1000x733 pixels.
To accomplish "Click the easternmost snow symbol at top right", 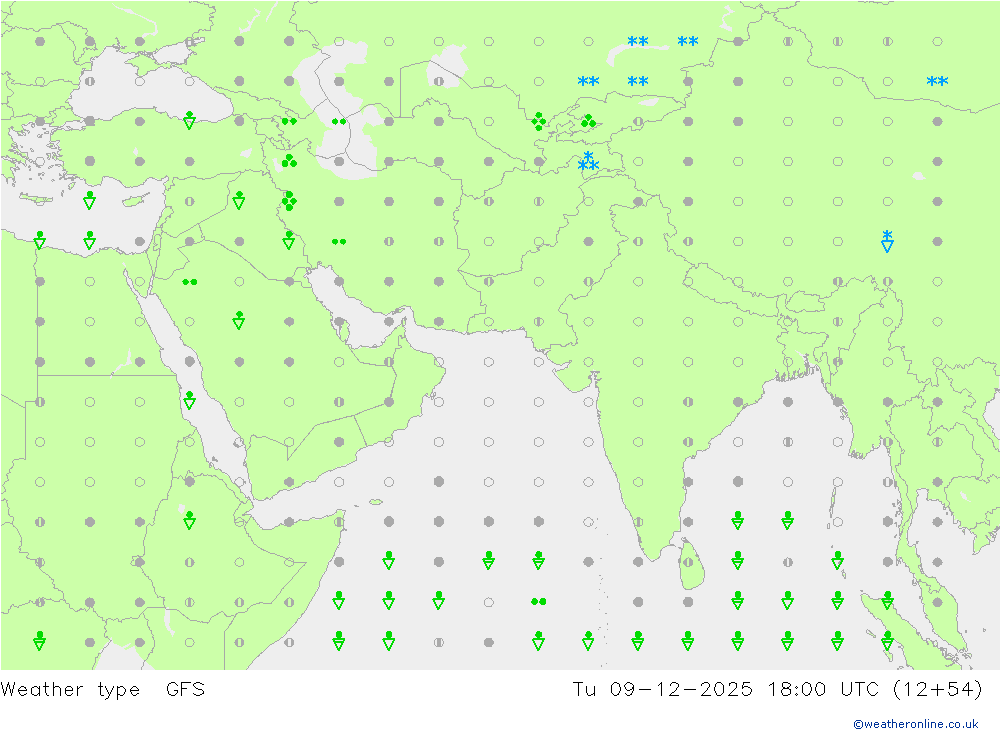I will [x=937, y=82].
